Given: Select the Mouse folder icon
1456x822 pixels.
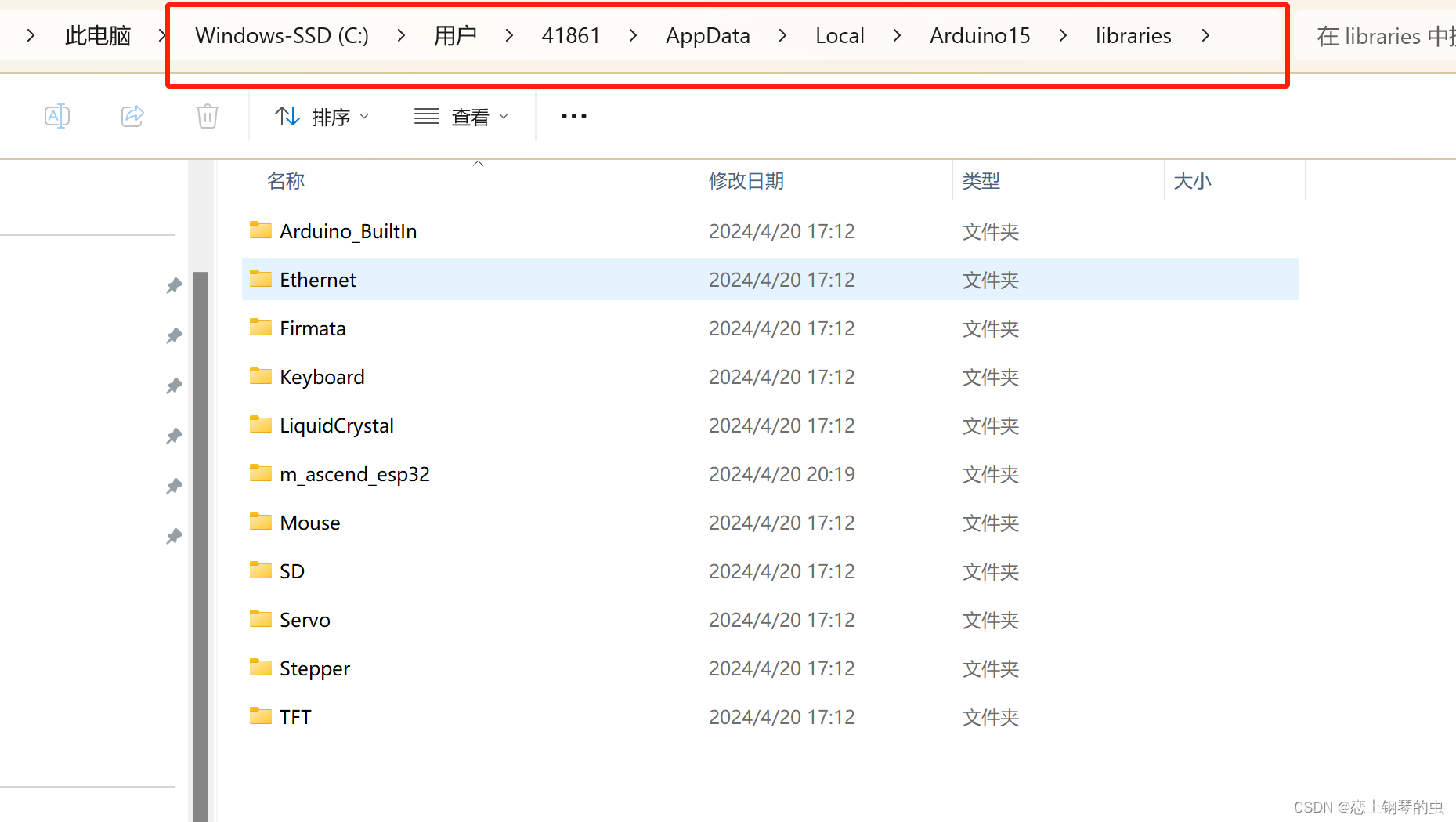Looking at the screenshot, I should point(261,521).
